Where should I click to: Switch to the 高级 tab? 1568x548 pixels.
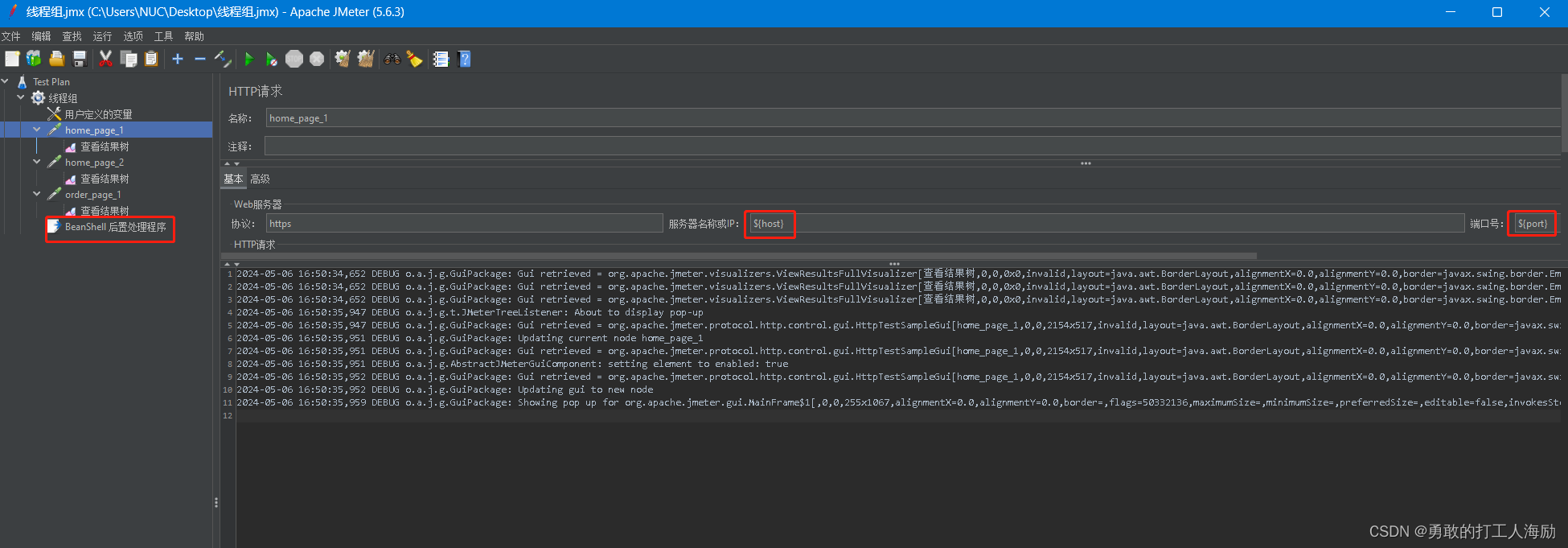260,179
